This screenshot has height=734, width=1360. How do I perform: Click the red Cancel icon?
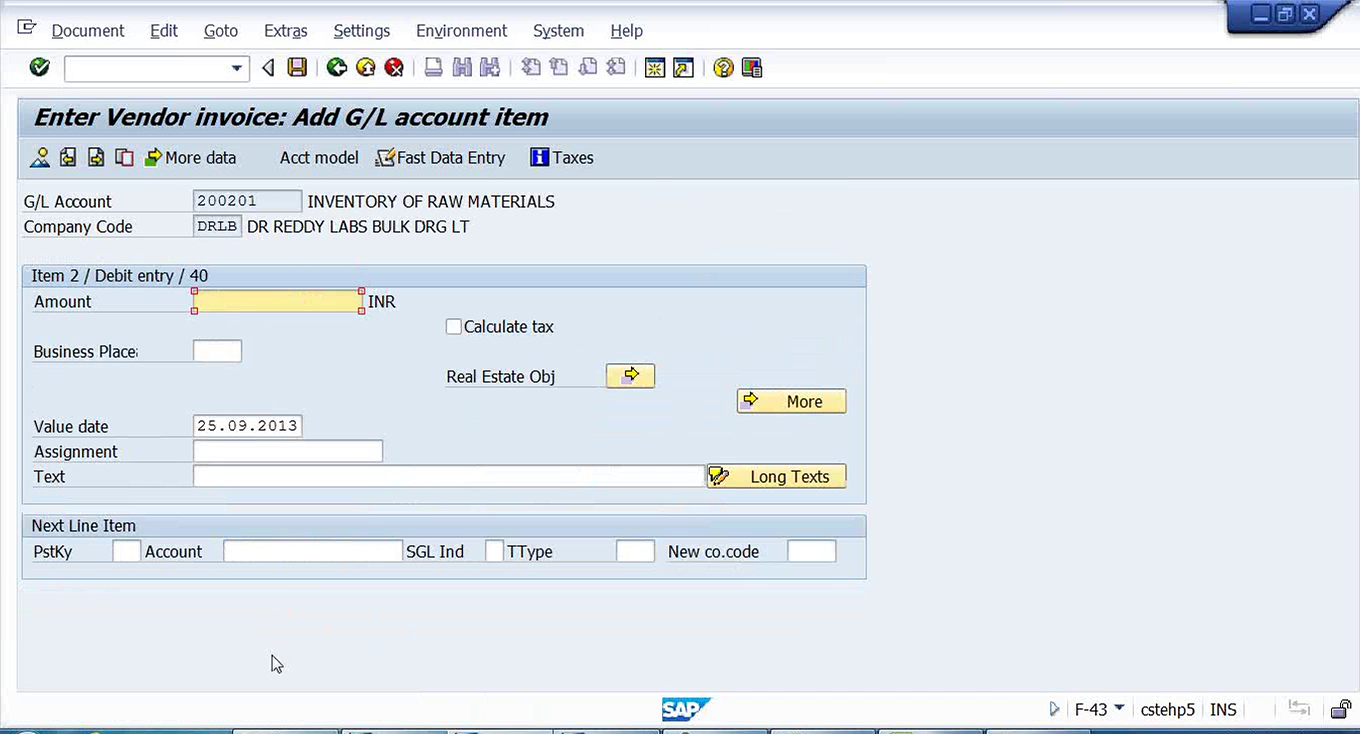click(x=395, y=67)
